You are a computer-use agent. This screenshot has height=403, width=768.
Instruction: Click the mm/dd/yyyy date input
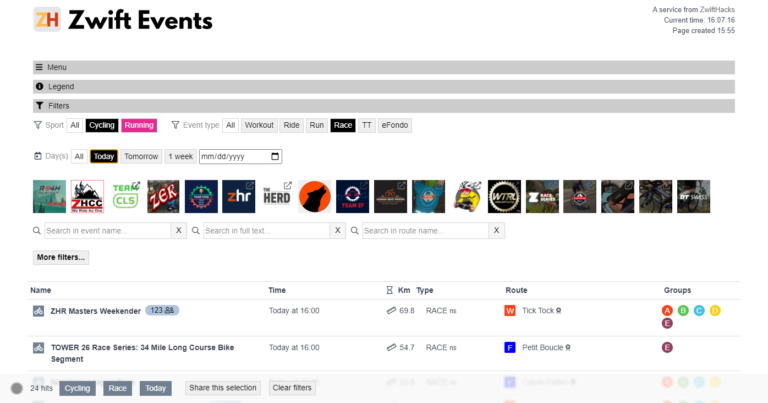click(240, 157)
